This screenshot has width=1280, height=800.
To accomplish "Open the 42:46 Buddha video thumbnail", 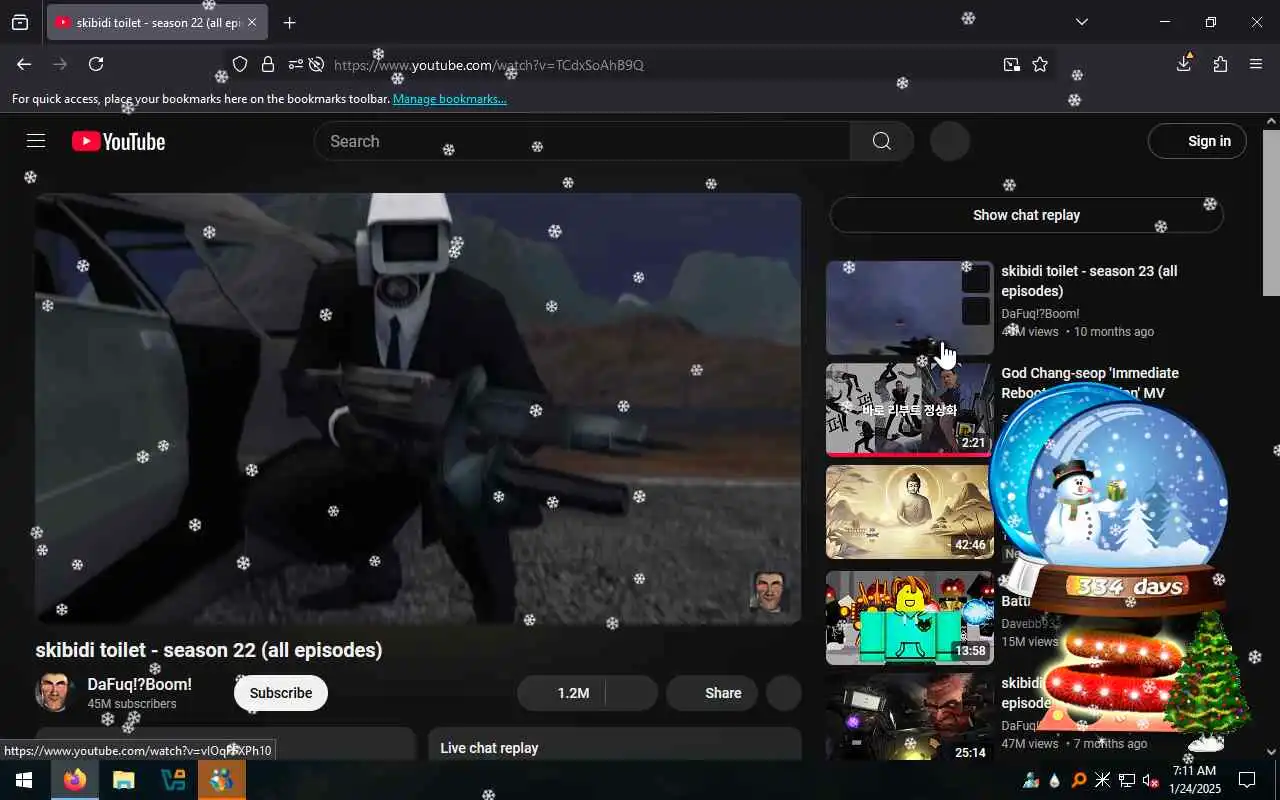I will (x=909, y=512).
